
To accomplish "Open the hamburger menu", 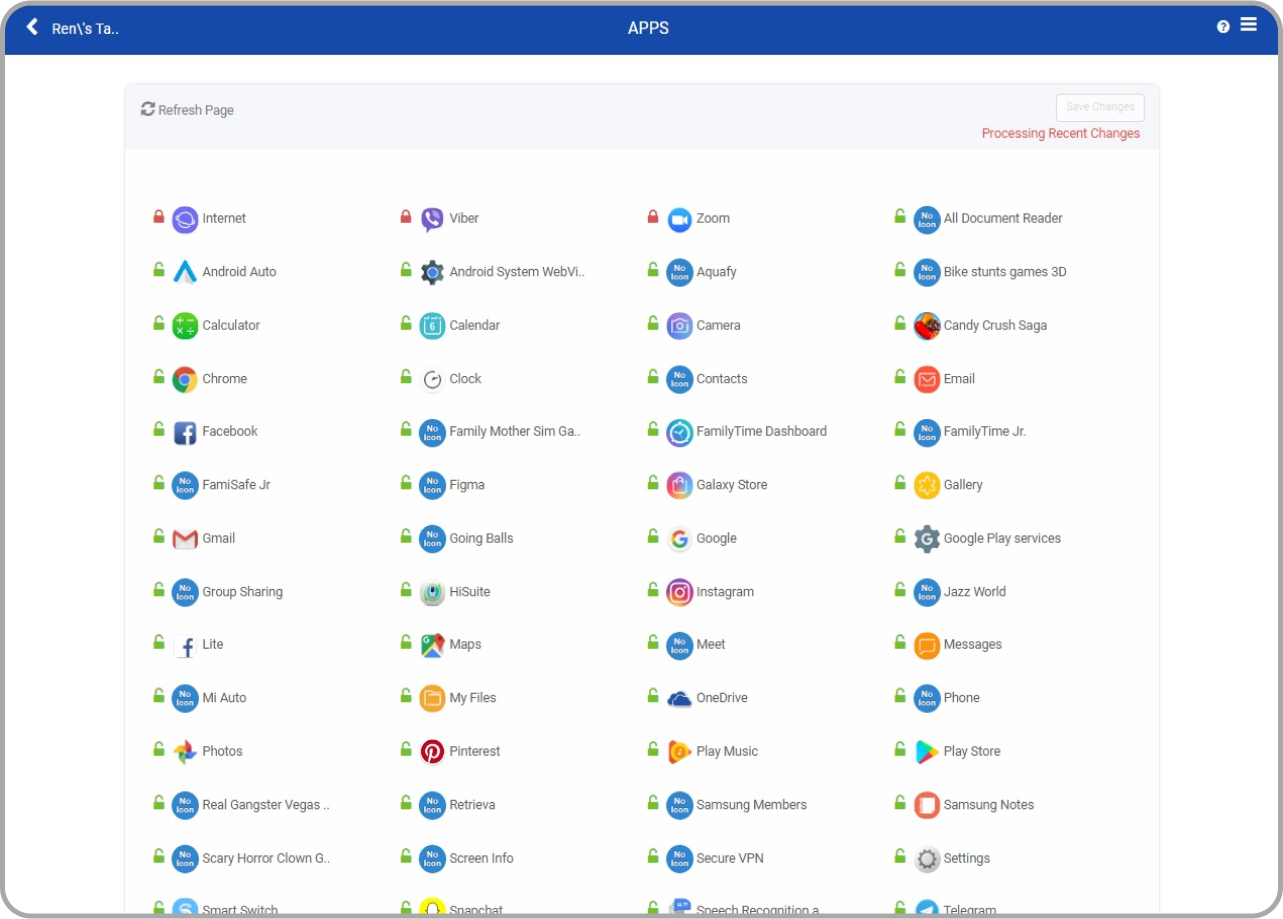I will (1249, 25).
